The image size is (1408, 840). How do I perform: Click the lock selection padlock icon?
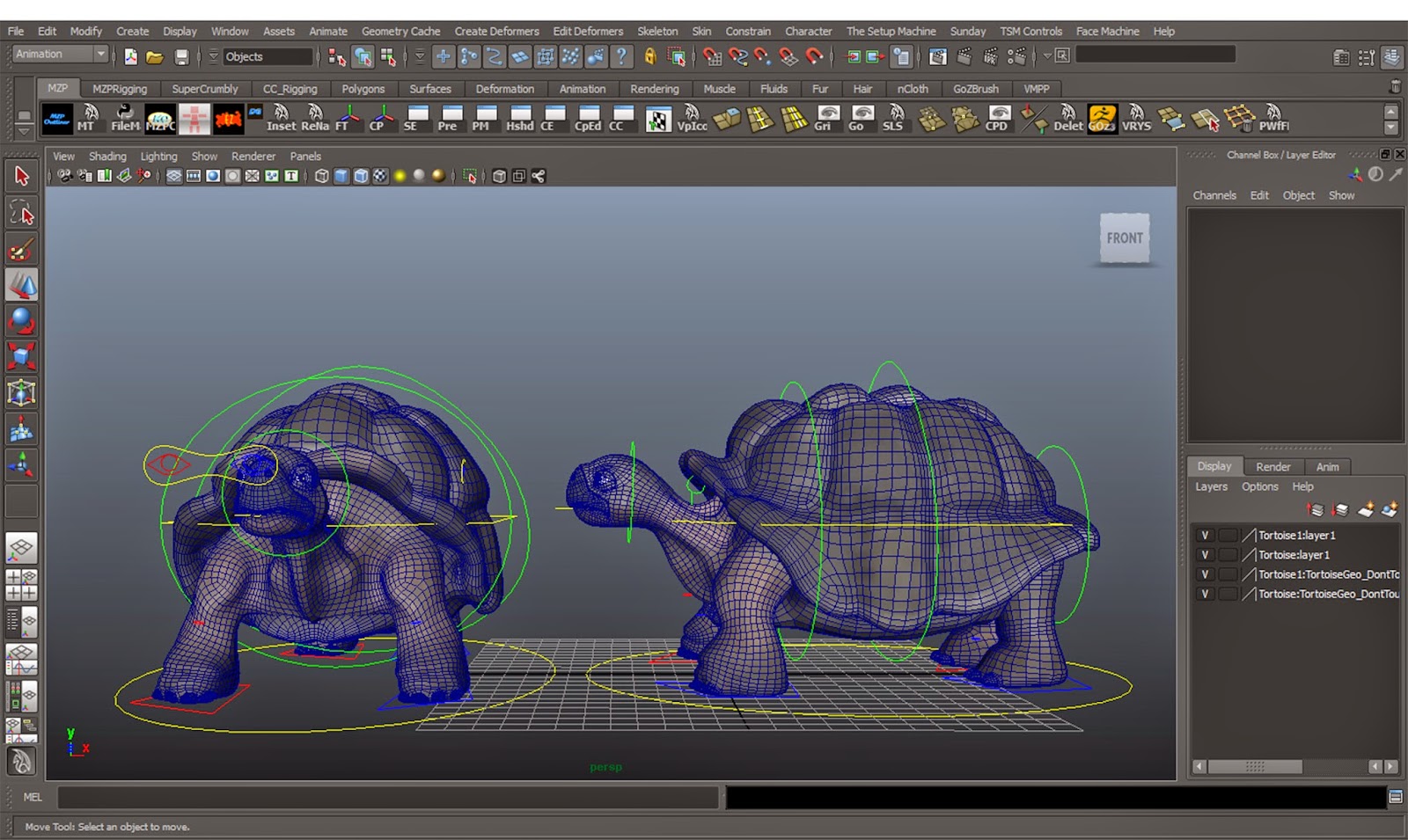click(x=650, y=57)
